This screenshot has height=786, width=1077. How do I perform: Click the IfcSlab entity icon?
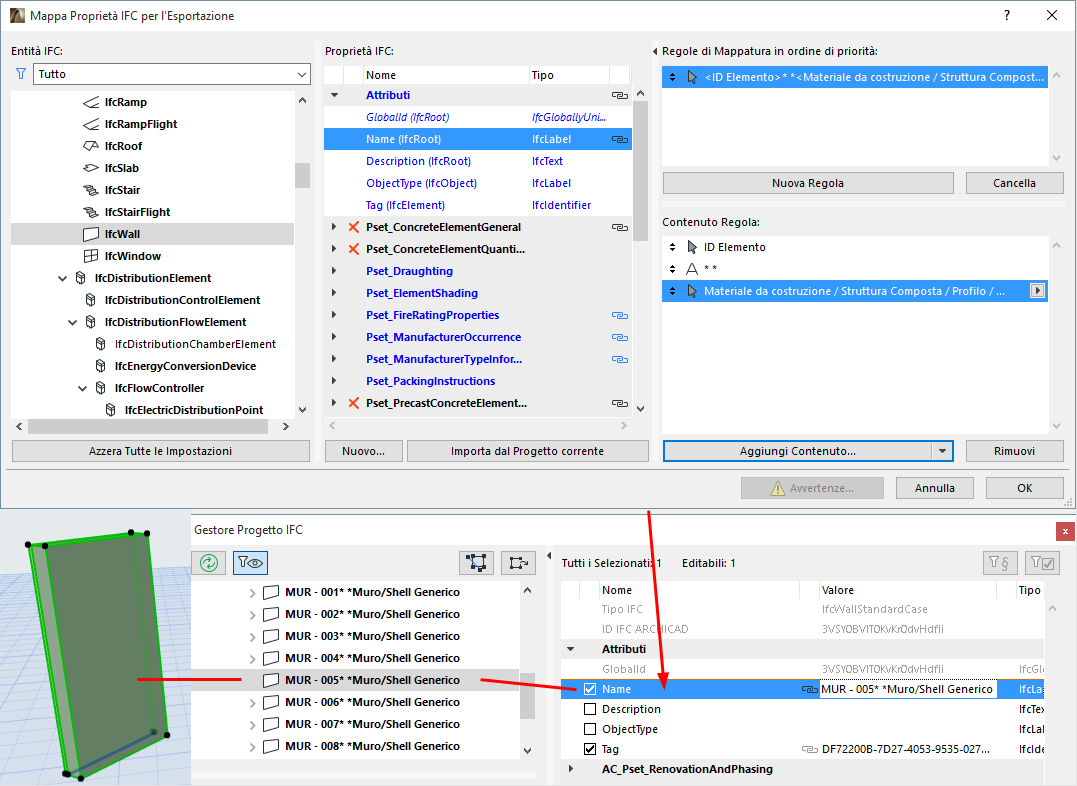coord(91,168)
